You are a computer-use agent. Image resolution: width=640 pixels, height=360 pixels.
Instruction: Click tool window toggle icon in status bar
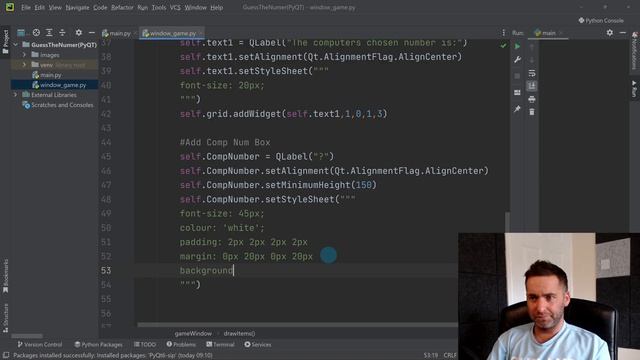(6, 355)
